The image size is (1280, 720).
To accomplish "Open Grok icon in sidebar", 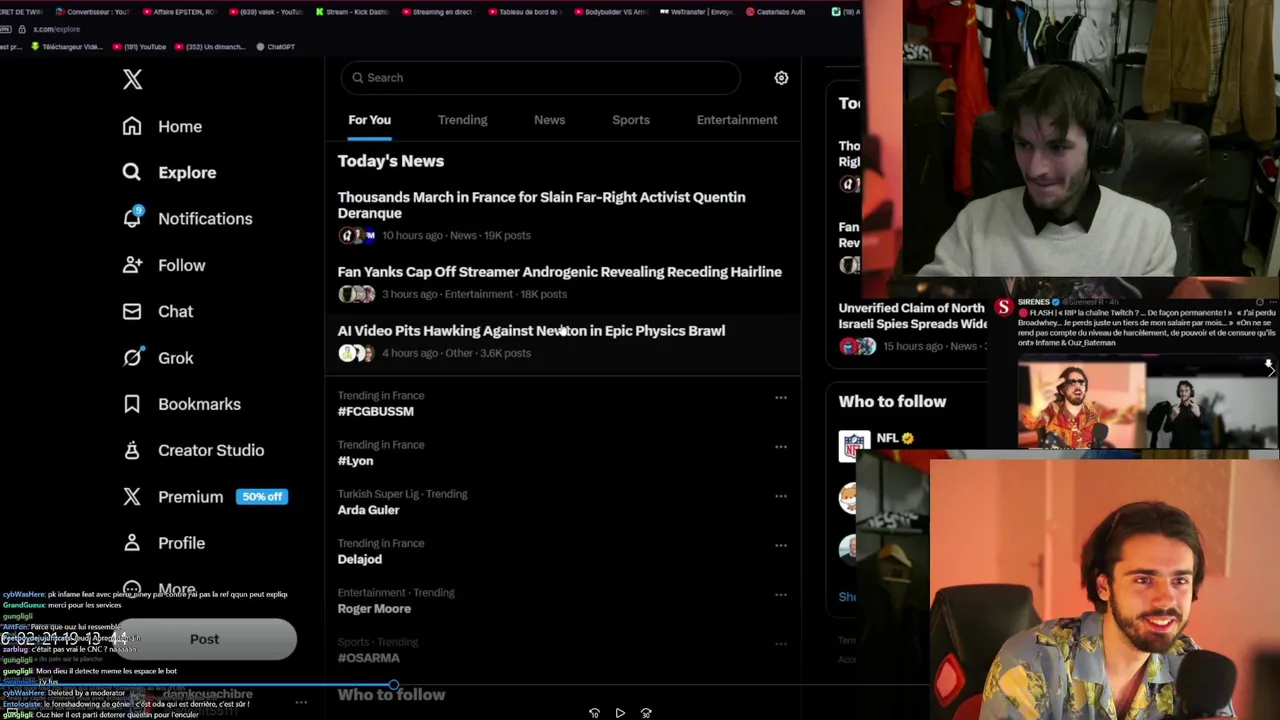I will 132,357.
